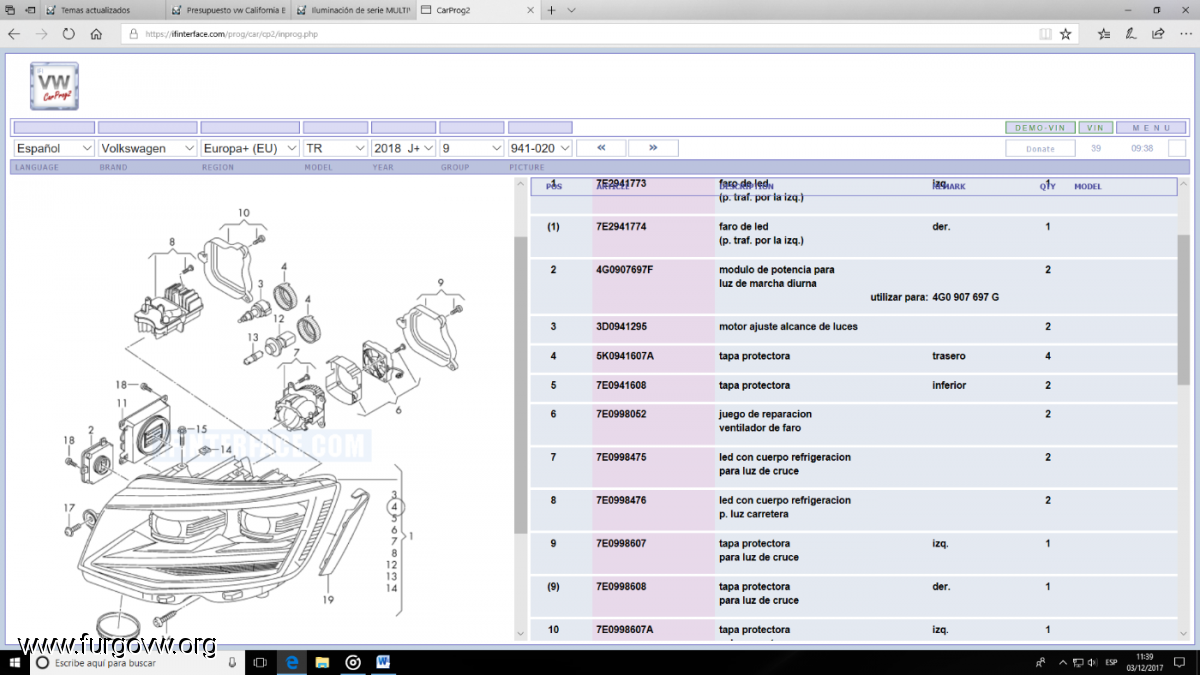Click part number 4G0907697F
Viewport: 1200px width, 675px height.
tap(624, 270)
